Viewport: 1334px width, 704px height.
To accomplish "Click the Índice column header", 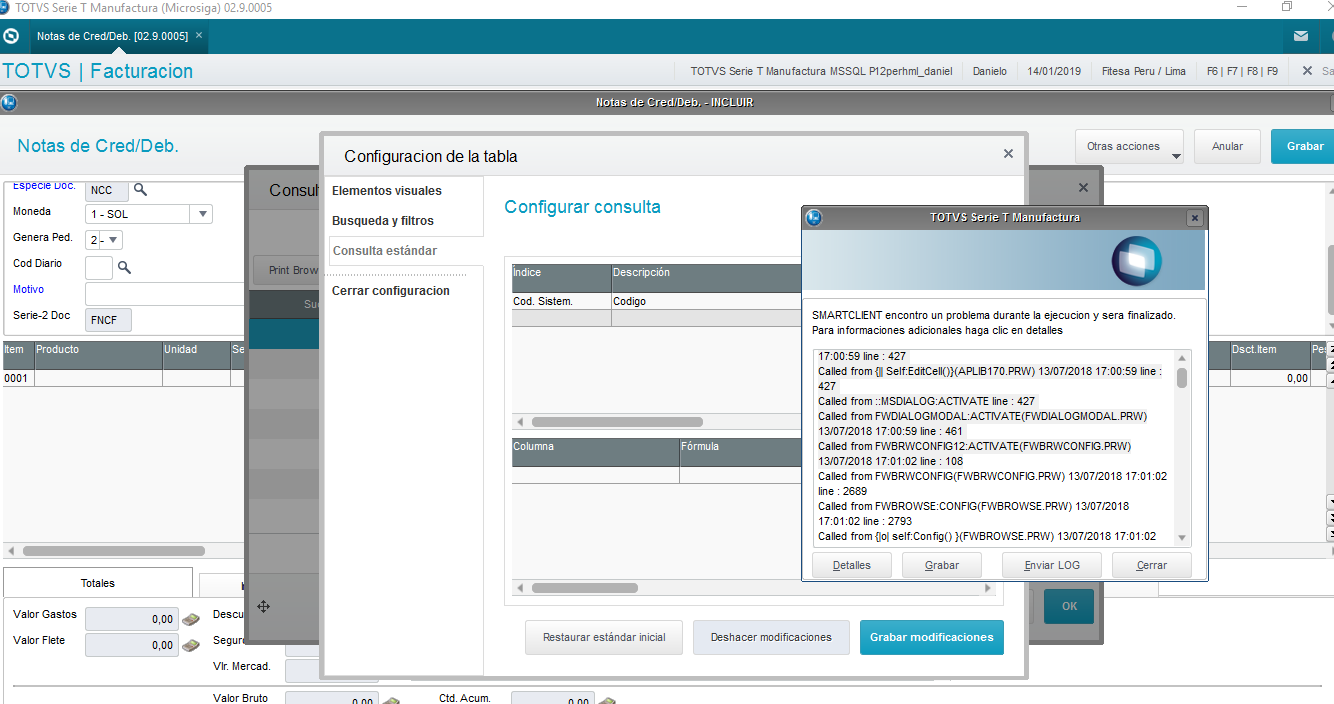I will tap(562, 279).
